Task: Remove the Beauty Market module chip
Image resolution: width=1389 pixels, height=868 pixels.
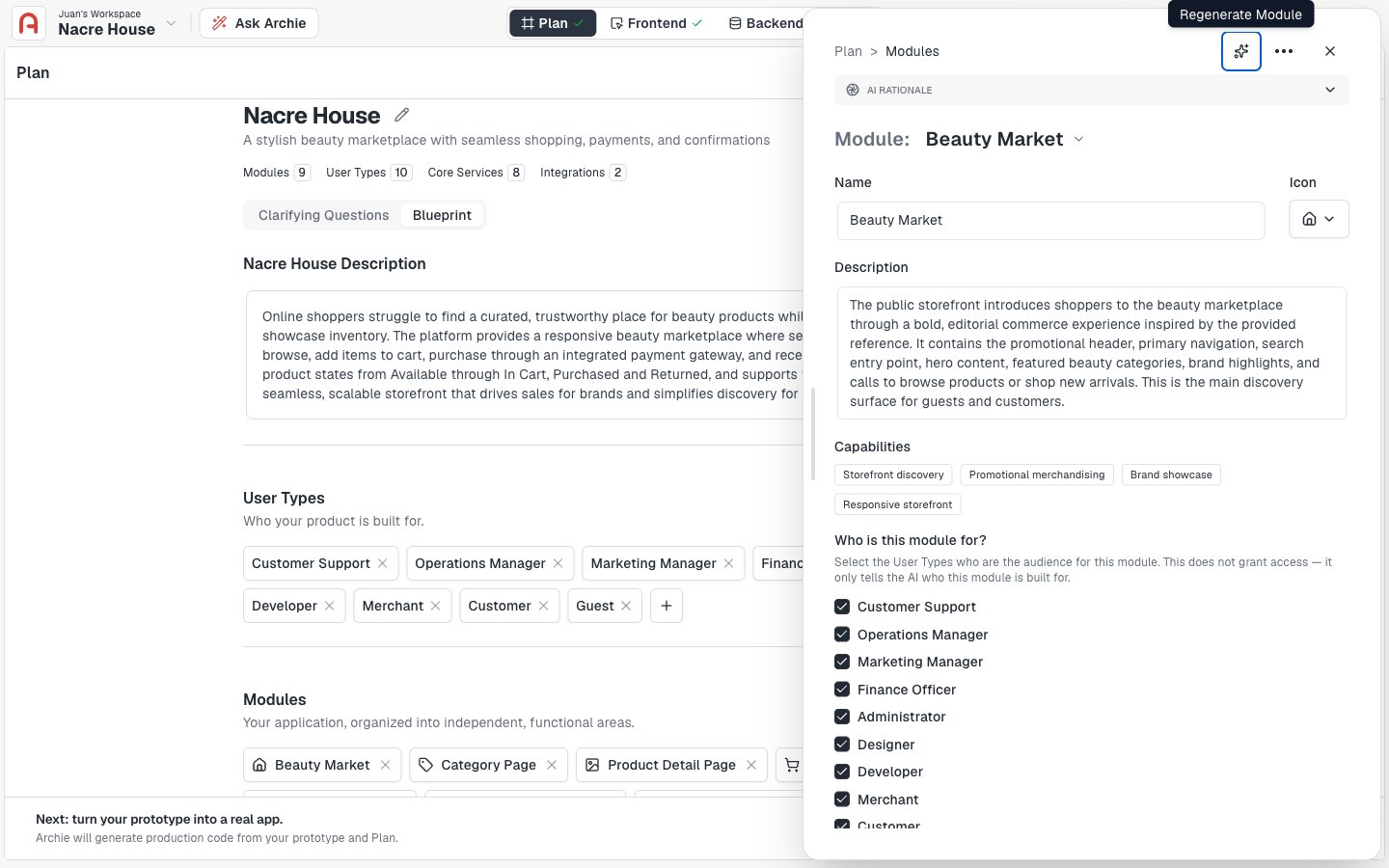Action: click(x=386, y=765)
